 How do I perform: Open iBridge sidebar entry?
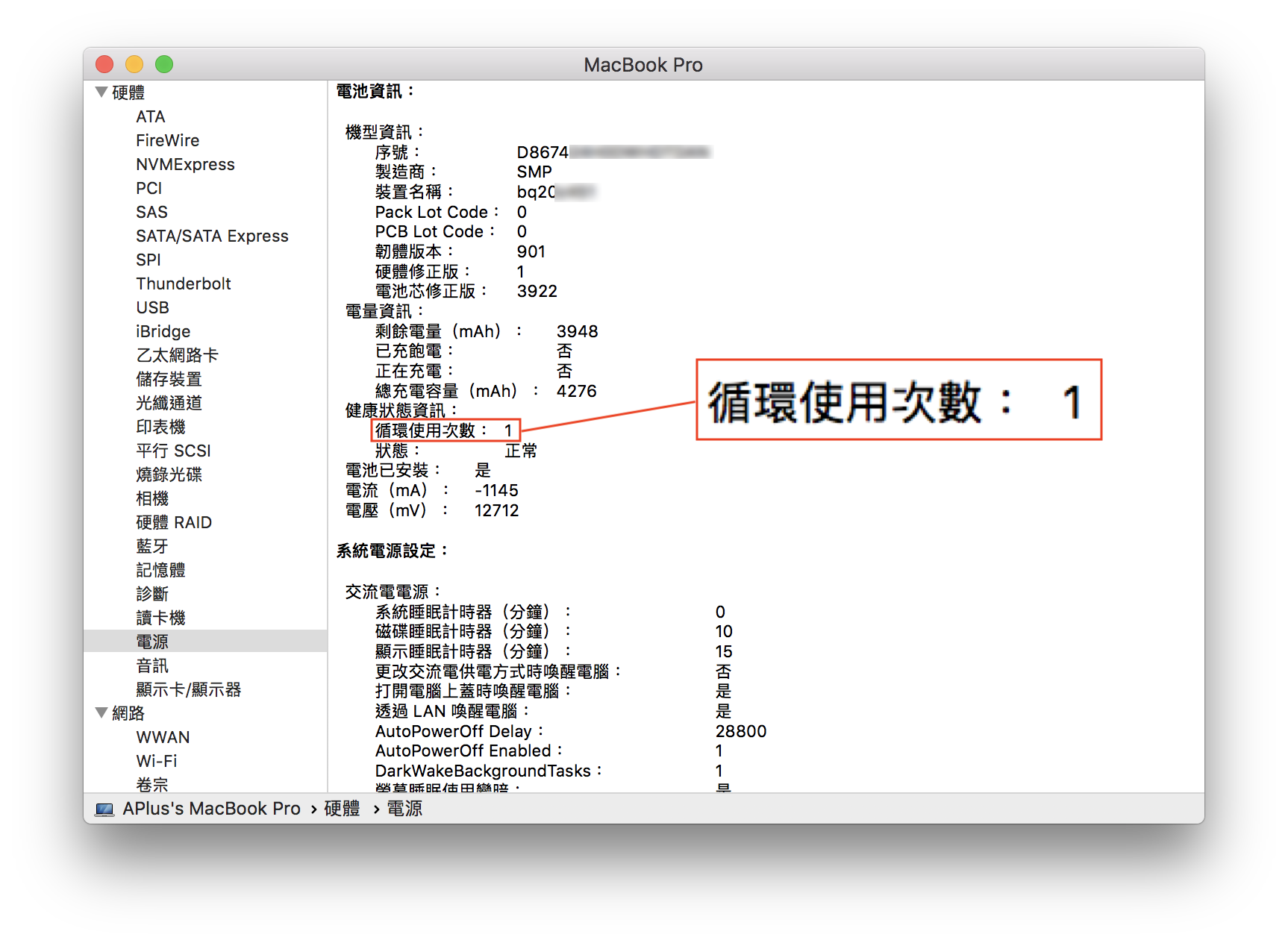click(163, 331)
